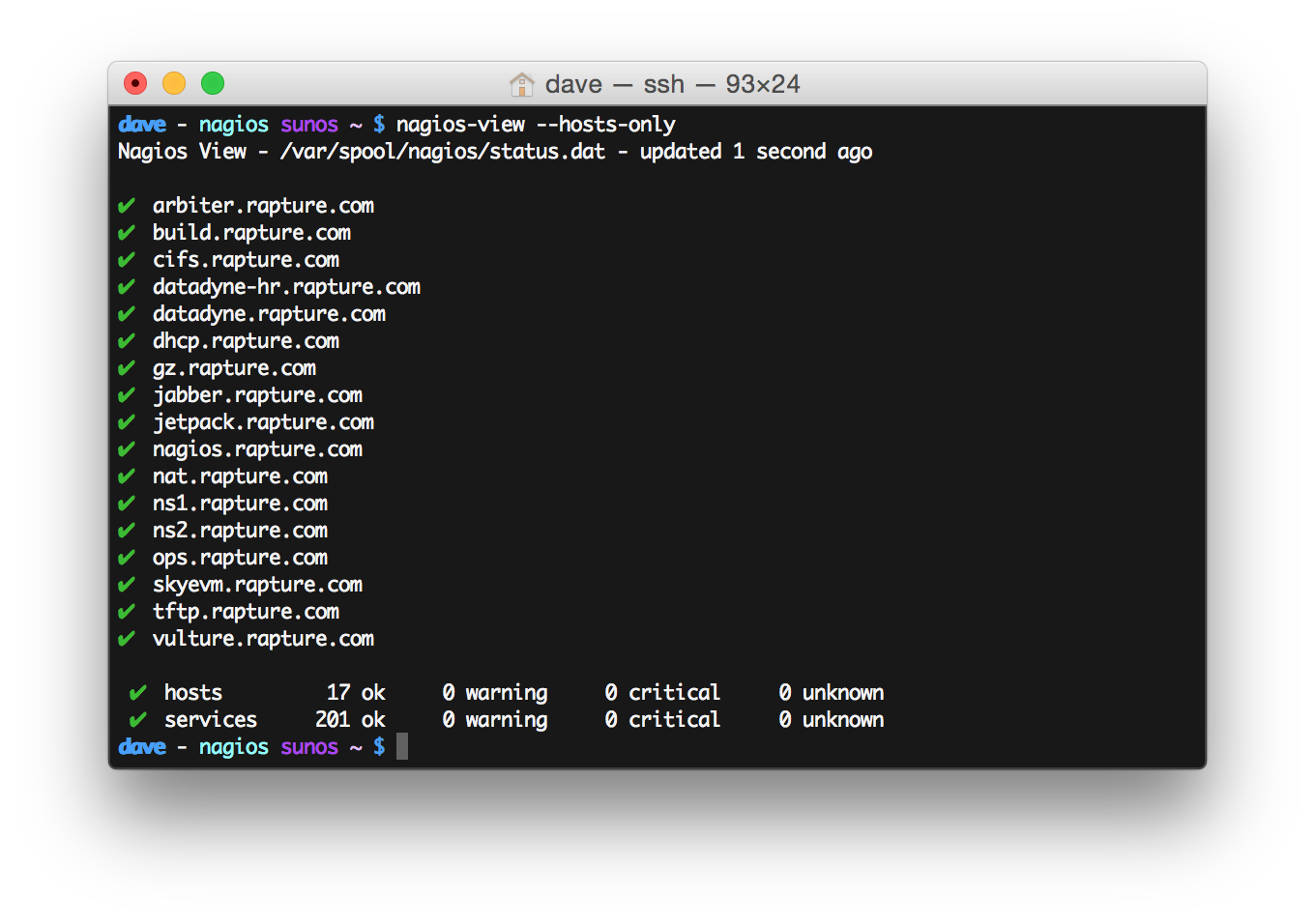
Task: Click the 'Nagios View' header text
Action: (182, 152)
